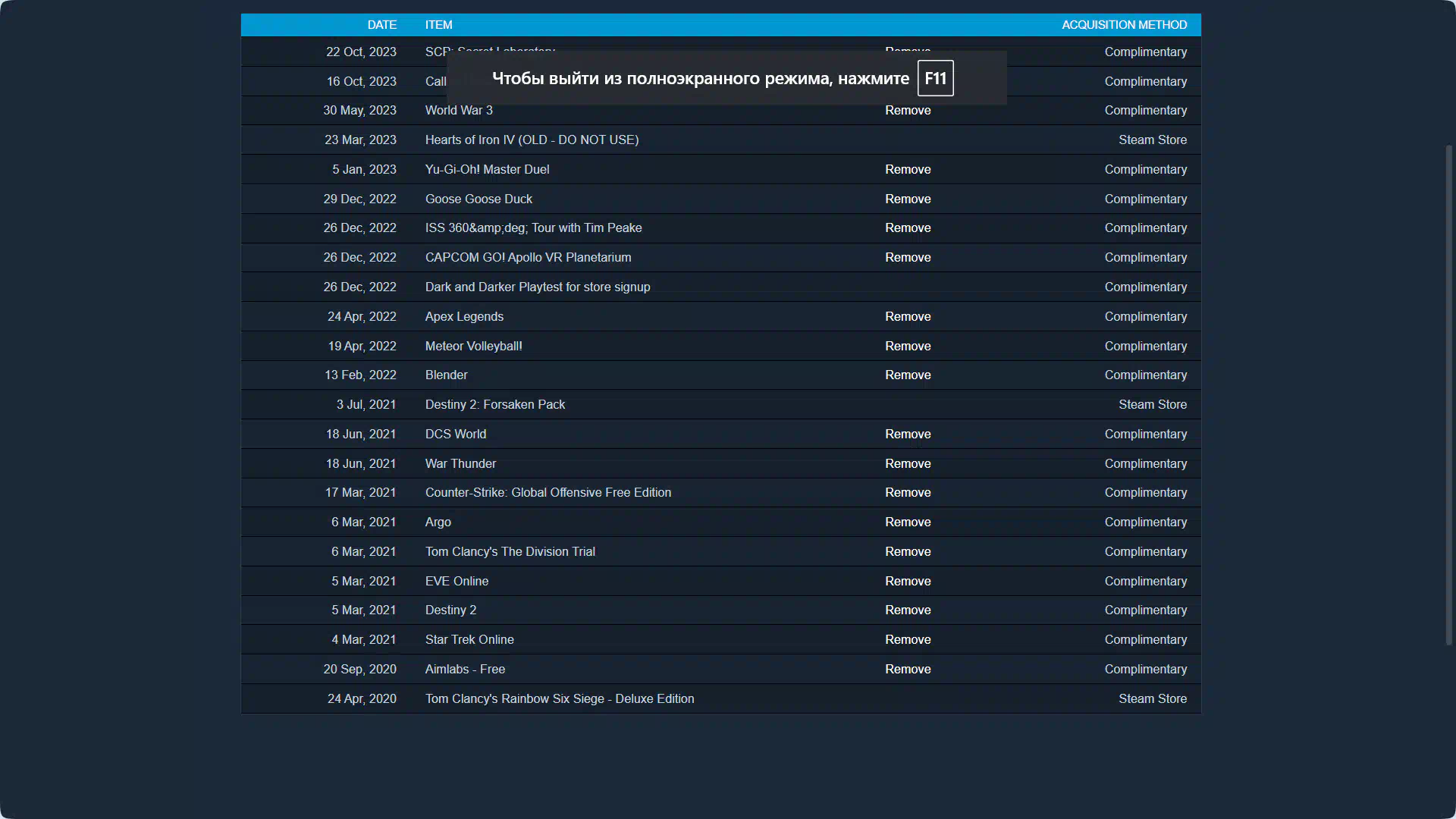Remove ISS 360 Tour with Tim Peake
This screenshot has height=819, width=1456.
[908, 228]
